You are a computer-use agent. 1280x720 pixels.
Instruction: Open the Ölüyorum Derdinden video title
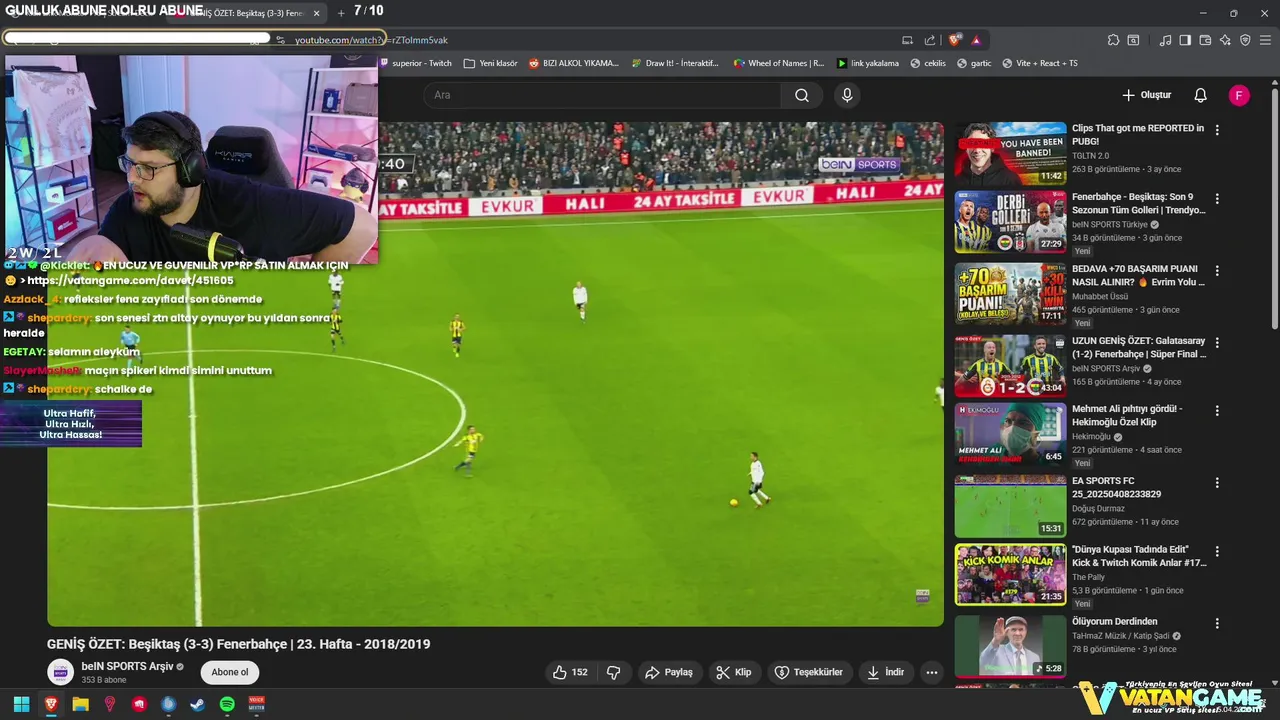1114,622
